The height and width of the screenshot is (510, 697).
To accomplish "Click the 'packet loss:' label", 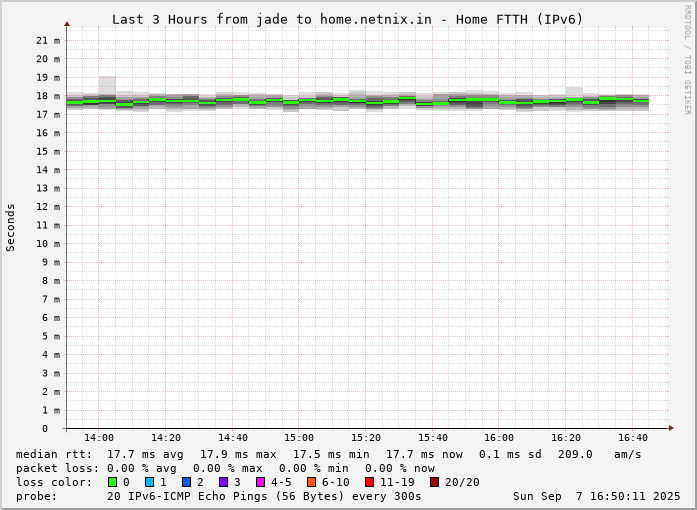I will 58,468.
